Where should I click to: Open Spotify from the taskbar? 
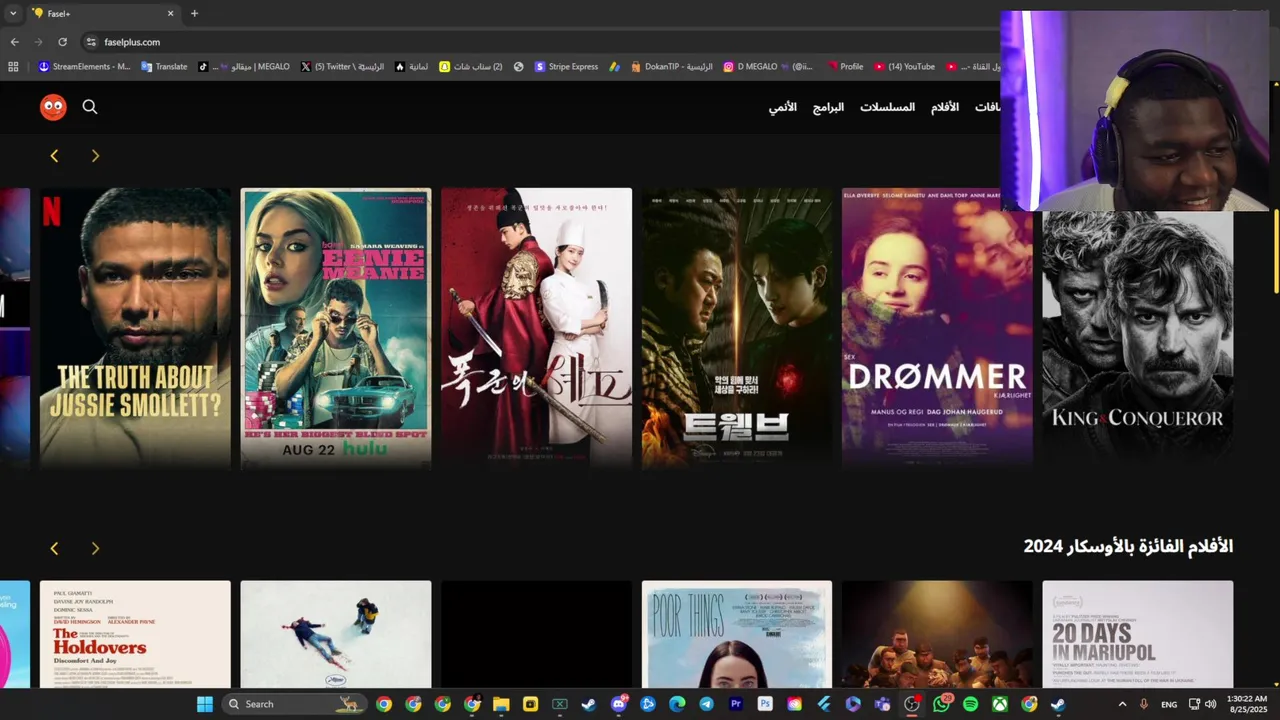pyautogui.click(x=970, y=704)
